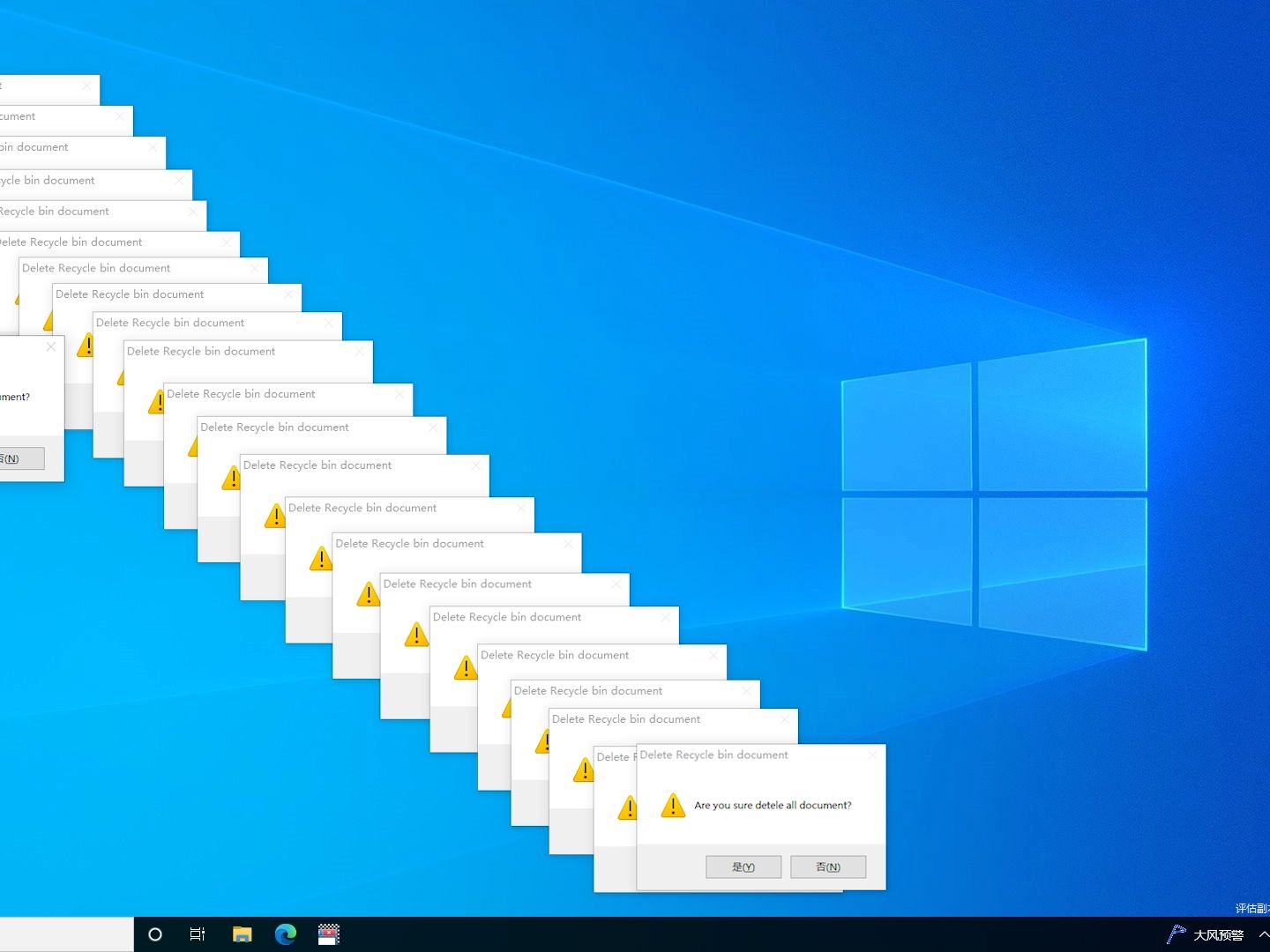Click the taskbar search box
1270x952 pixels.
coord(67,934)
